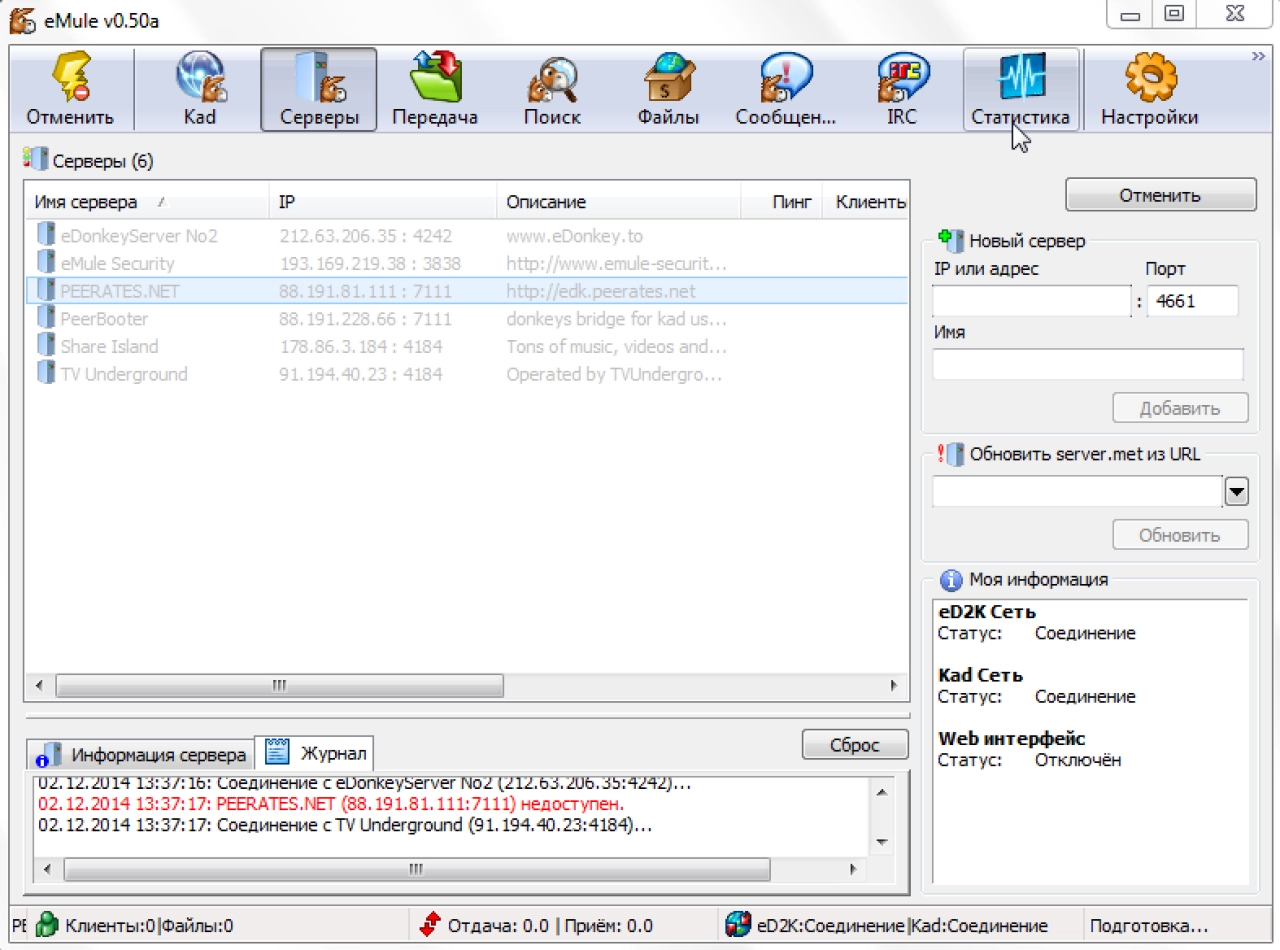This screenshot has width=1280, height=950.
Task: Sort by Описание column header
Action: (x=618, y=202)
